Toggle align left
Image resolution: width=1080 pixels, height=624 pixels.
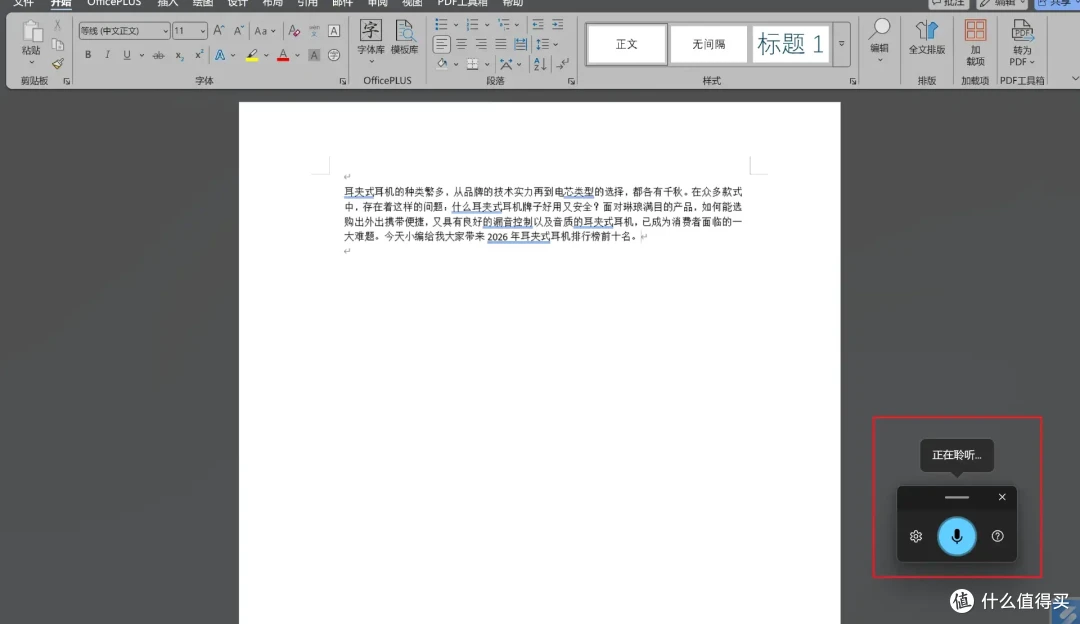tap(442, 44)
